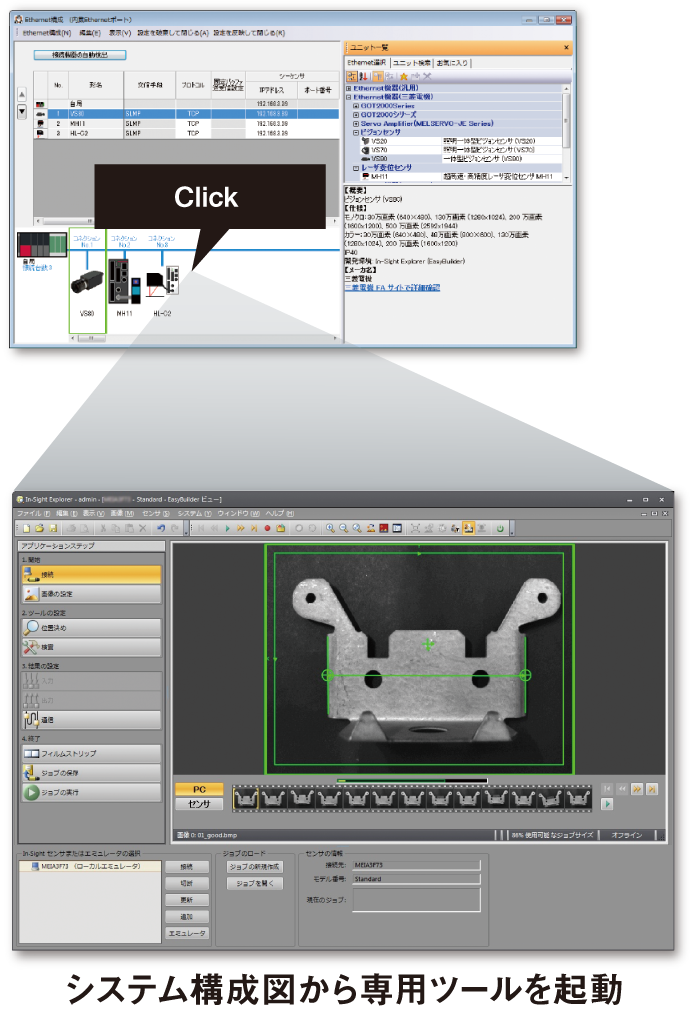Click the VS80 camera device in diagram
Image resolution: width=690 pixels, height=1010 pixels.
click(x=87, y=283)
